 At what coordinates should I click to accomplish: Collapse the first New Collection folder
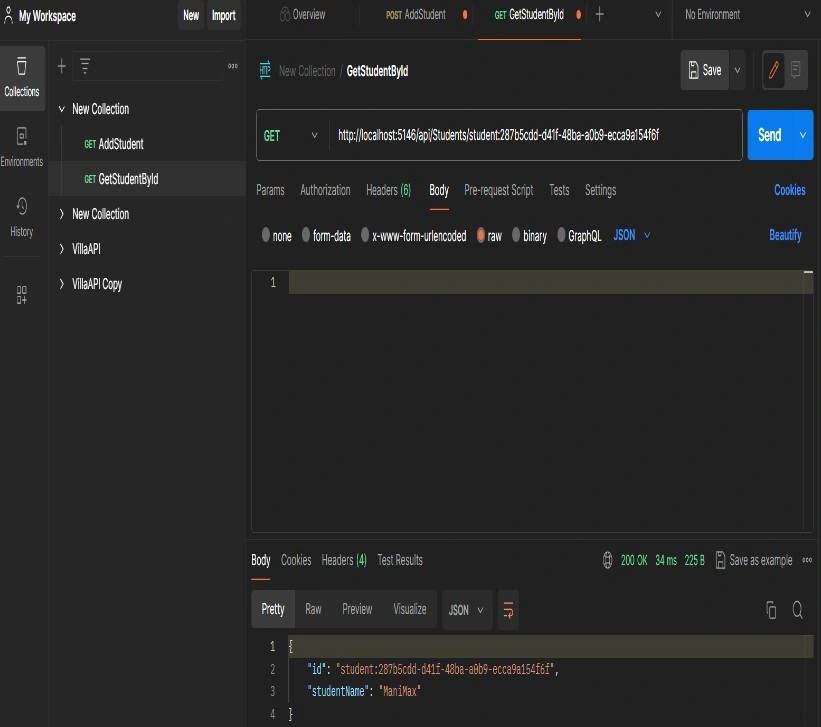point(62,109)
